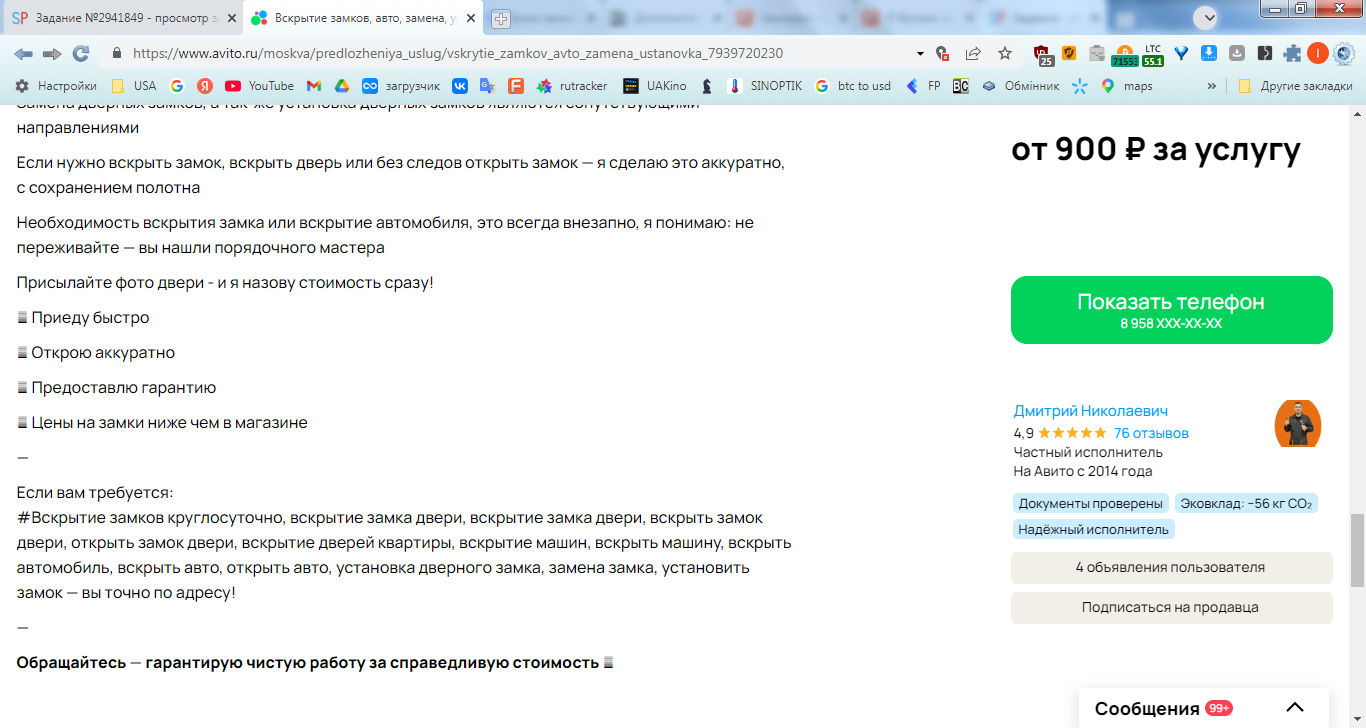Viewport: 1366px width, 728px height.
Task: Open the YouTube bookmark
Action: tap(259, 86)
